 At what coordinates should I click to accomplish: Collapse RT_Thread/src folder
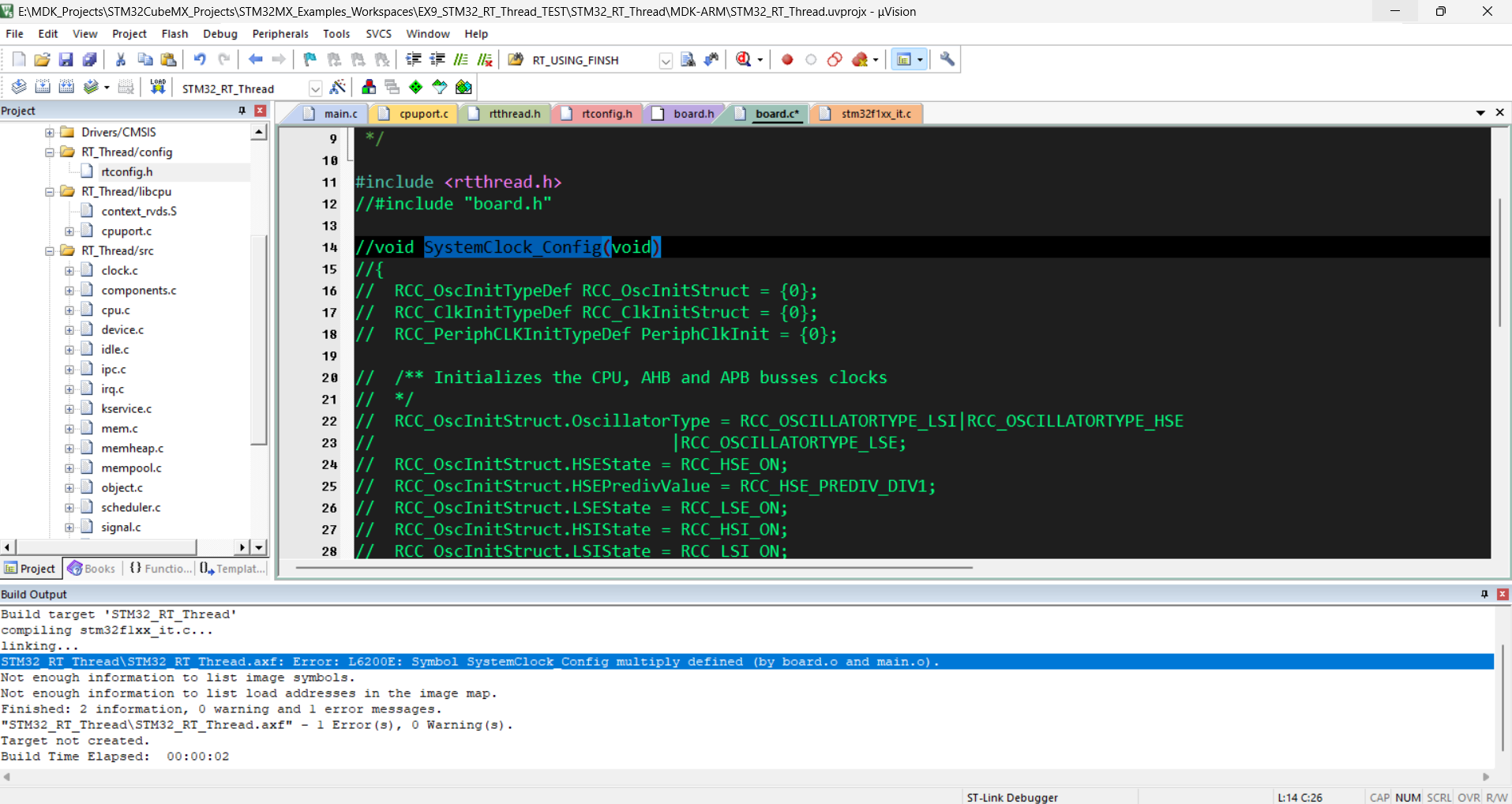tap(50, 250)
